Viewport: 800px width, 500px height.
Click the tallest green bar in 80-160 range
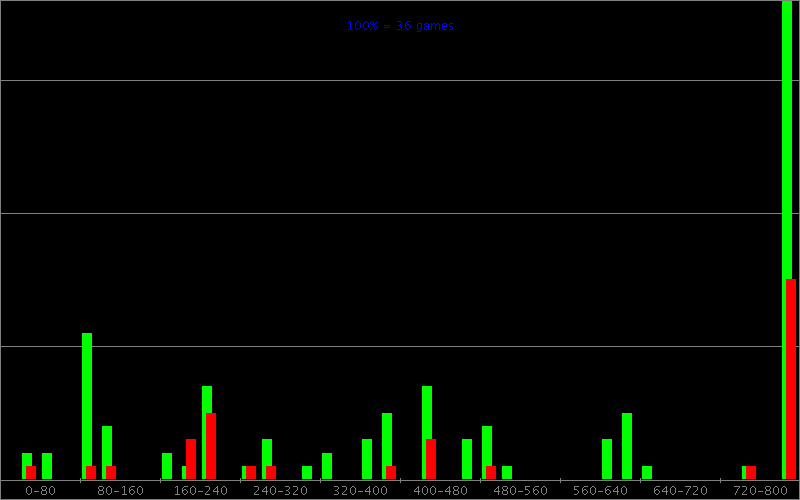(87, 406)
